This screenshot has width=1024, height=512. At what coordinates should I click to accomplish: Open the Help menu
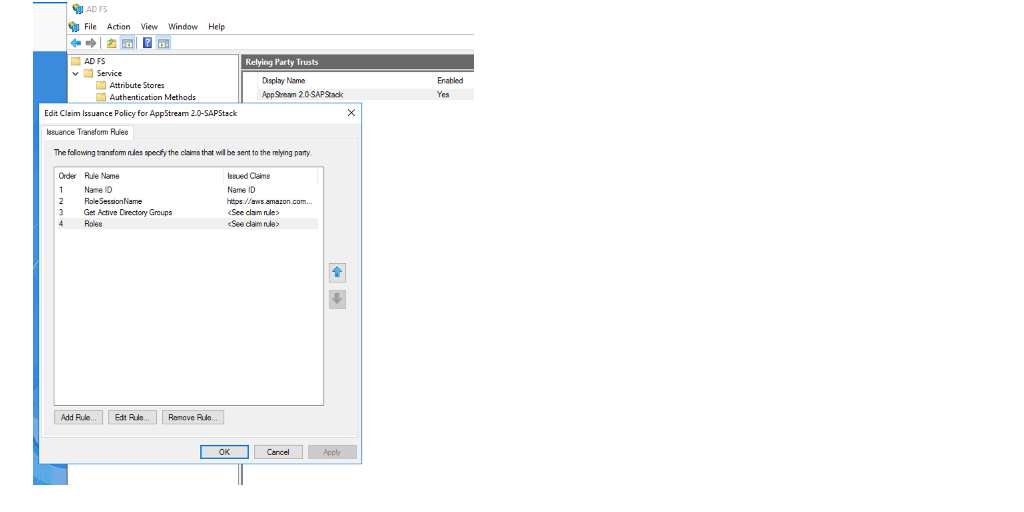coord(217,27)
